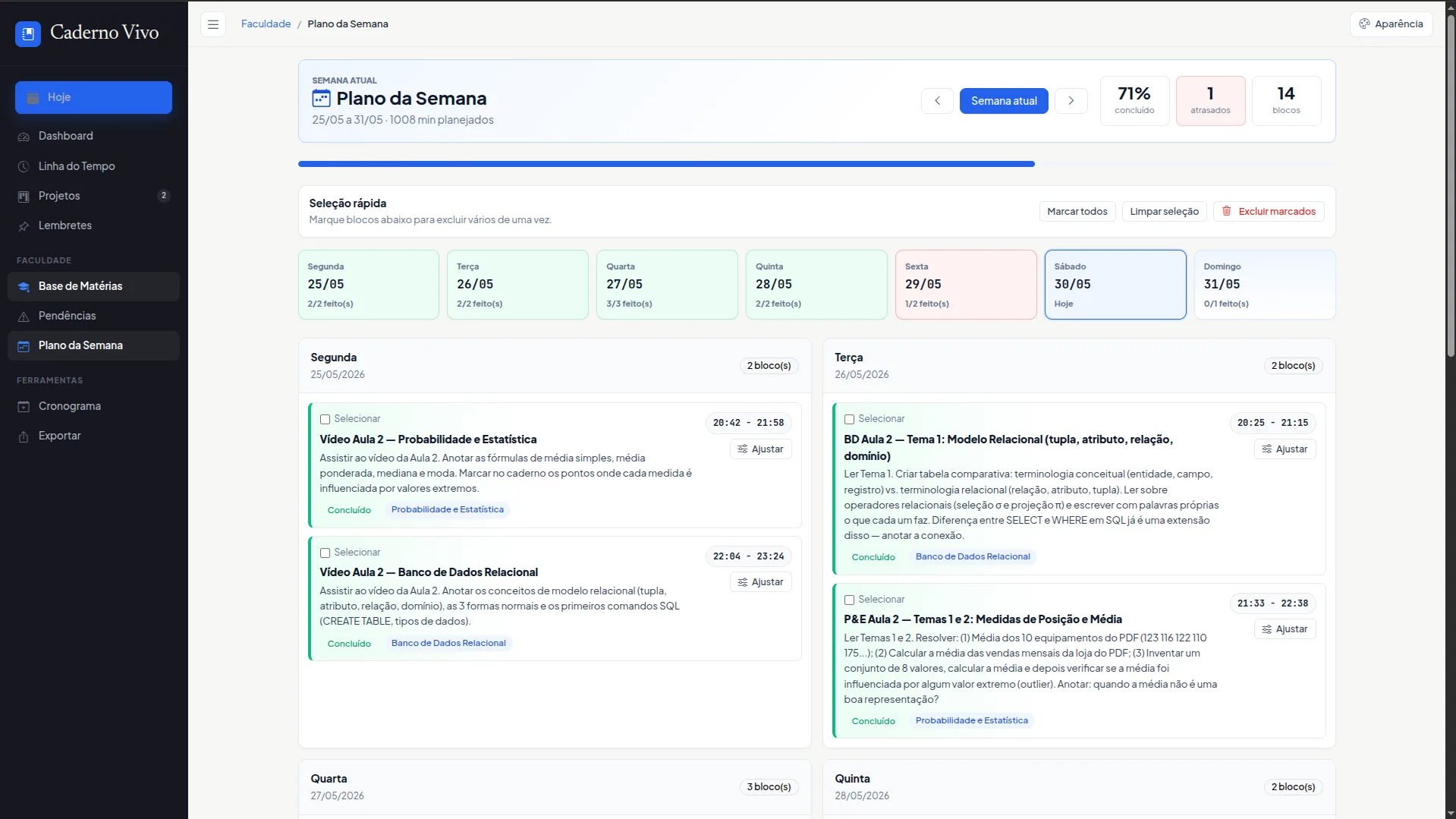
Task: Click the Caderno Vivo logo icon
Action: tap(28, 33)
